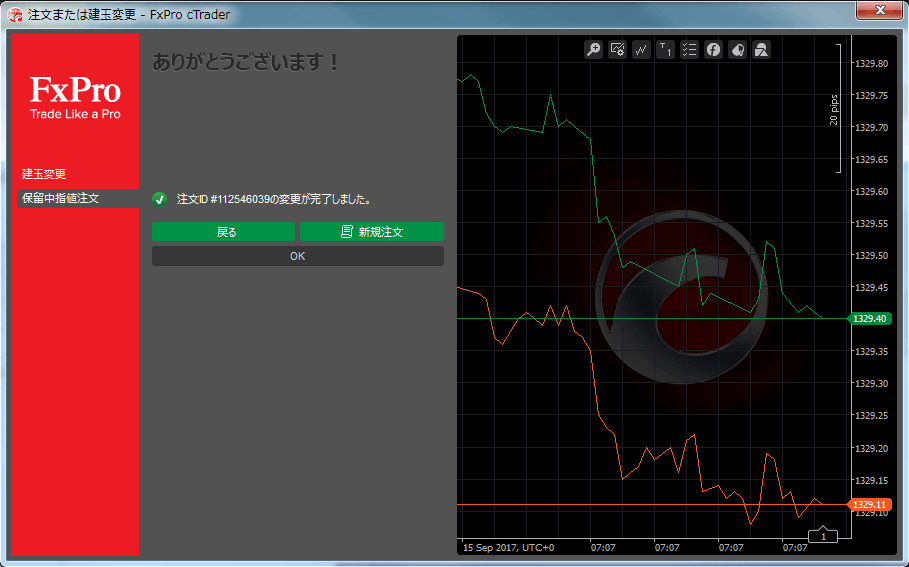Close the cTrader order window
This screenshot has height=567, width=909.
(880, 10)
